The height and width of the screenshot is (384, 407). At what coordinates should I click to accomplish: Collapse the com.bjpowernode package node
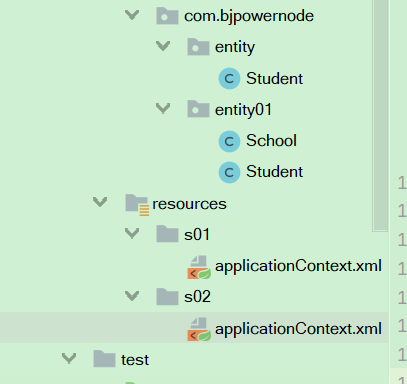(132, 15)
